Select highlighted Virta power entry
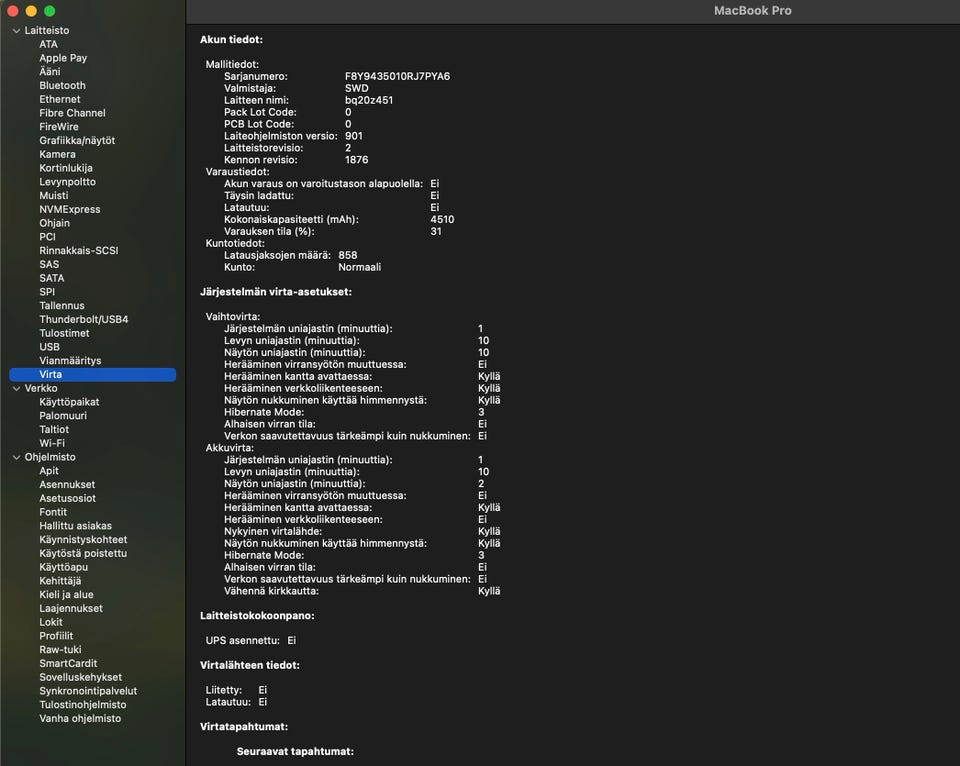Viewport: 960px width, 766px height. coord(92,375)
